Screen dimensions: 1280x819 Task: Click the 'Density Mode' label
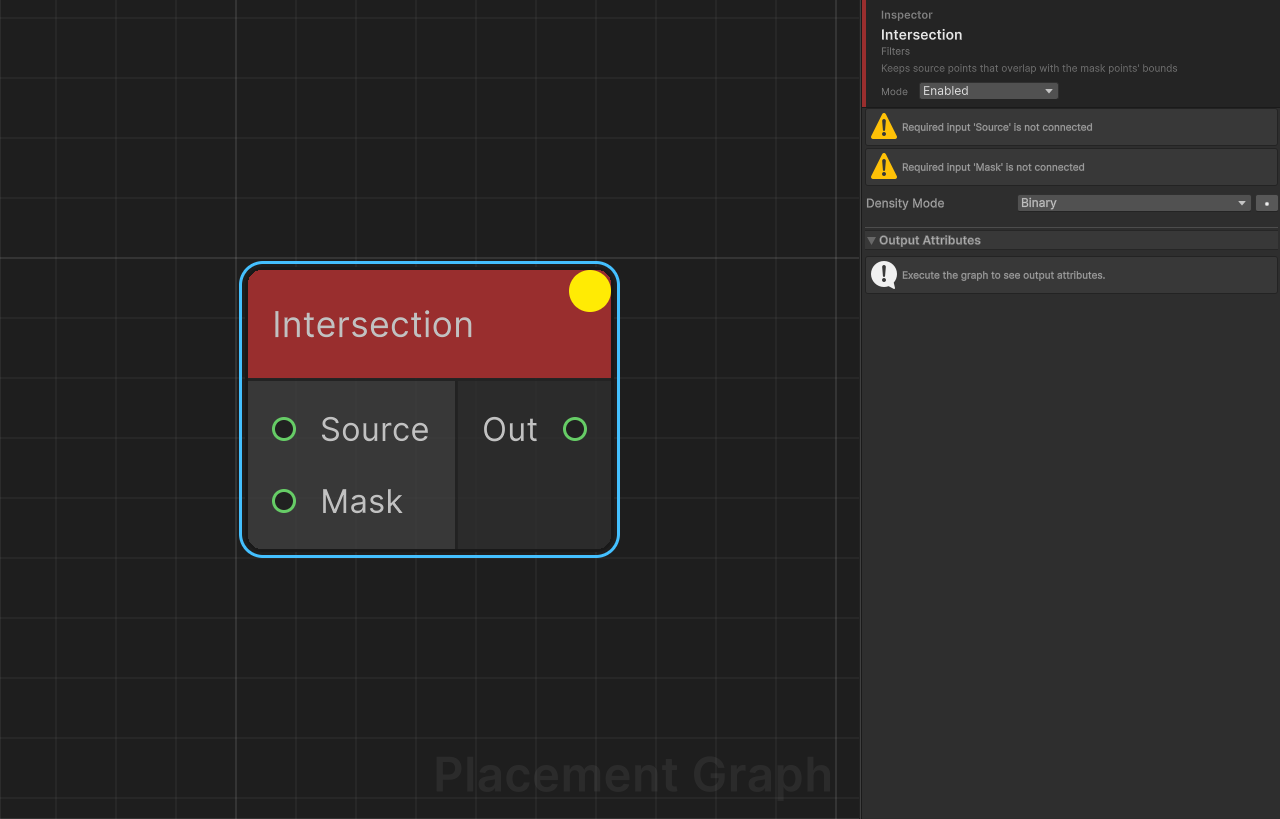pyautogui.click(x=905, y=203)
